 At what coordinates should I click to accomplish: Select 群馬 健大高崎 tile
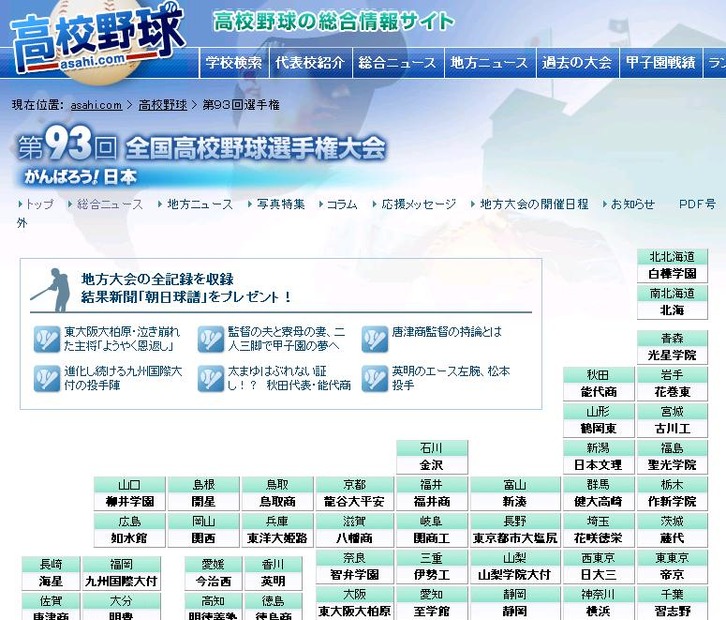(x=599, y=494)
